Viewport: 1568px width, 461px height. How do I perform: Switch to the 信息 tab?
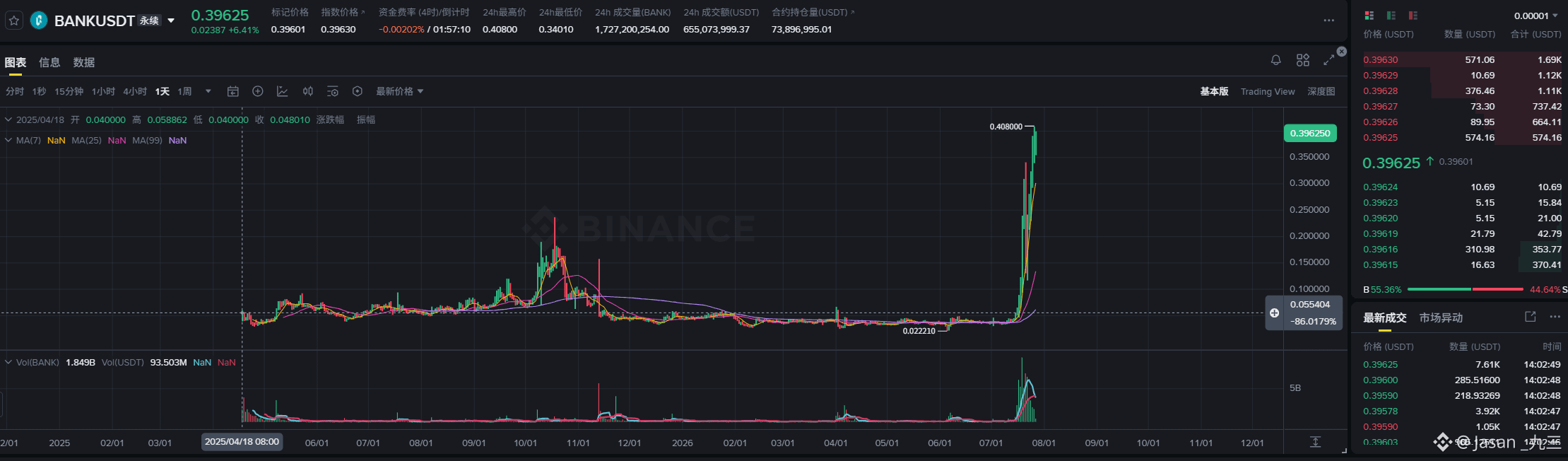point(49,62)
